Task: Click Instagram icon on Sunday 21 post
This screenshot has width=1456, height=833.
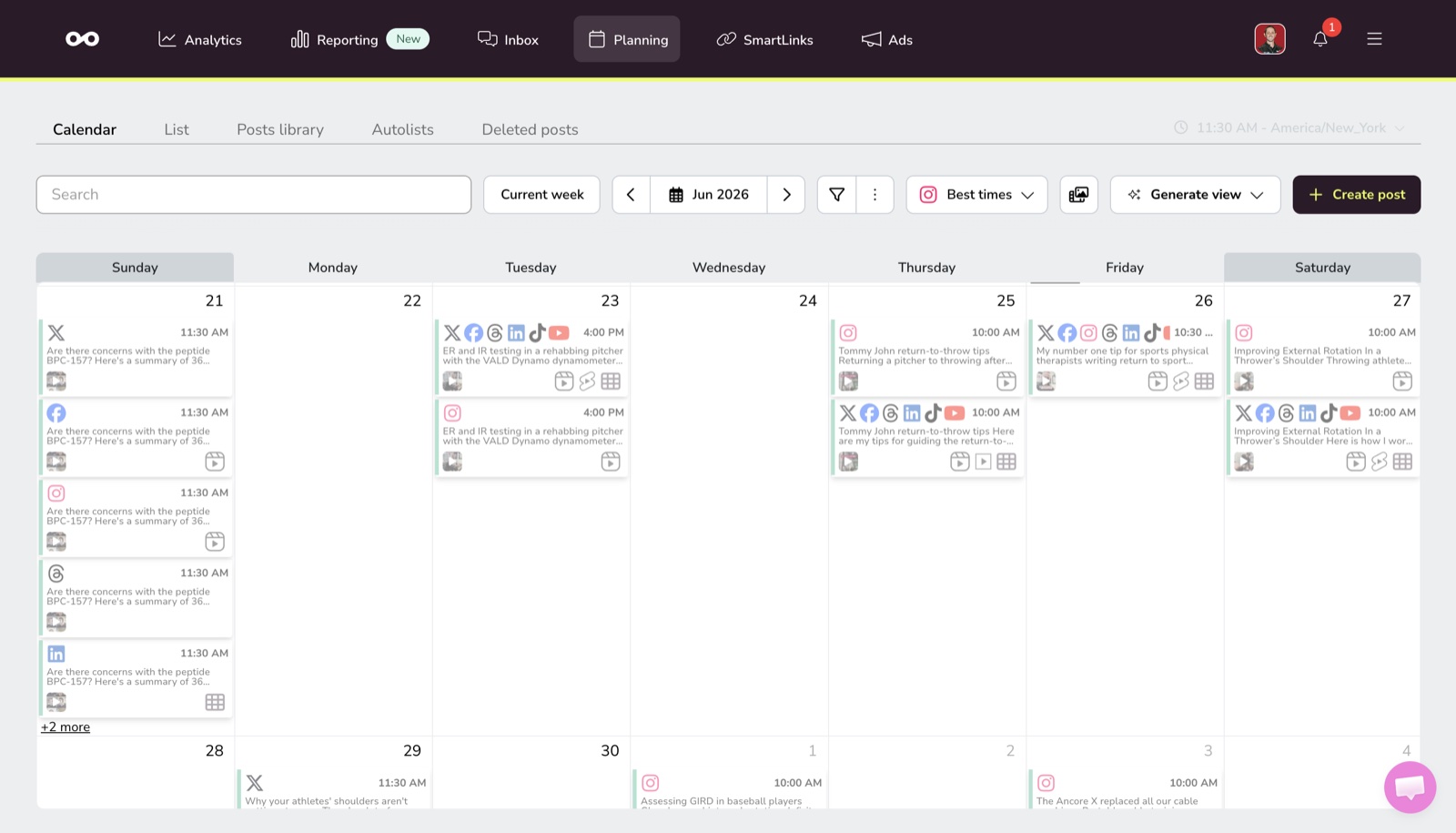Action: click(x=56, y=493)
